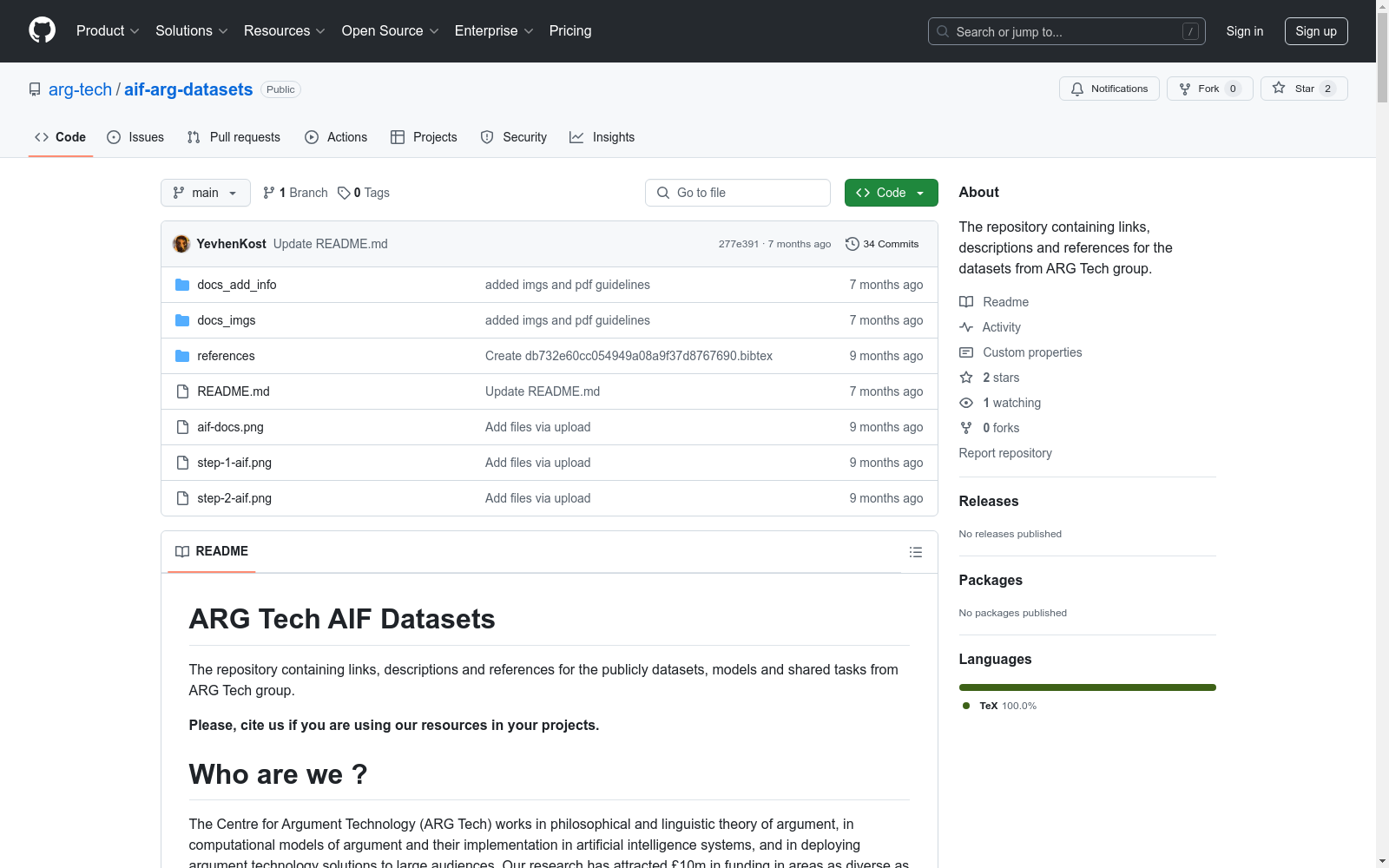Switch to the Actions tab
The height and width of the screenshot is (868, 1389).
336,137
